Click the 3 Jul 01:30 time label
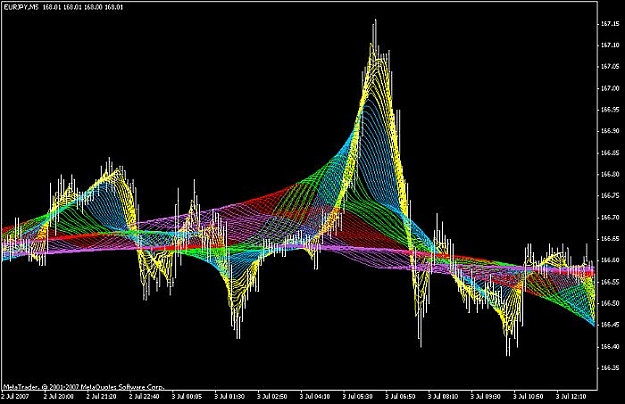Viewport: 625px width, 404px height. (230, 397)
